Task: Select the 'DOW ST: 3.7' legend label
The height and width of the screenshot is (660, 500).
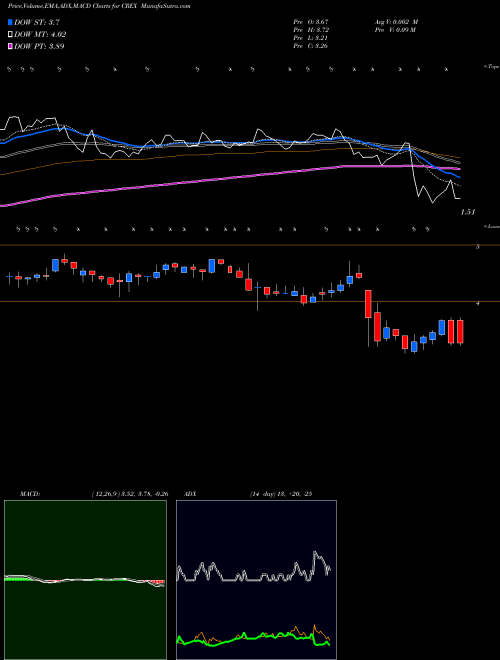Action: [36, 22]
